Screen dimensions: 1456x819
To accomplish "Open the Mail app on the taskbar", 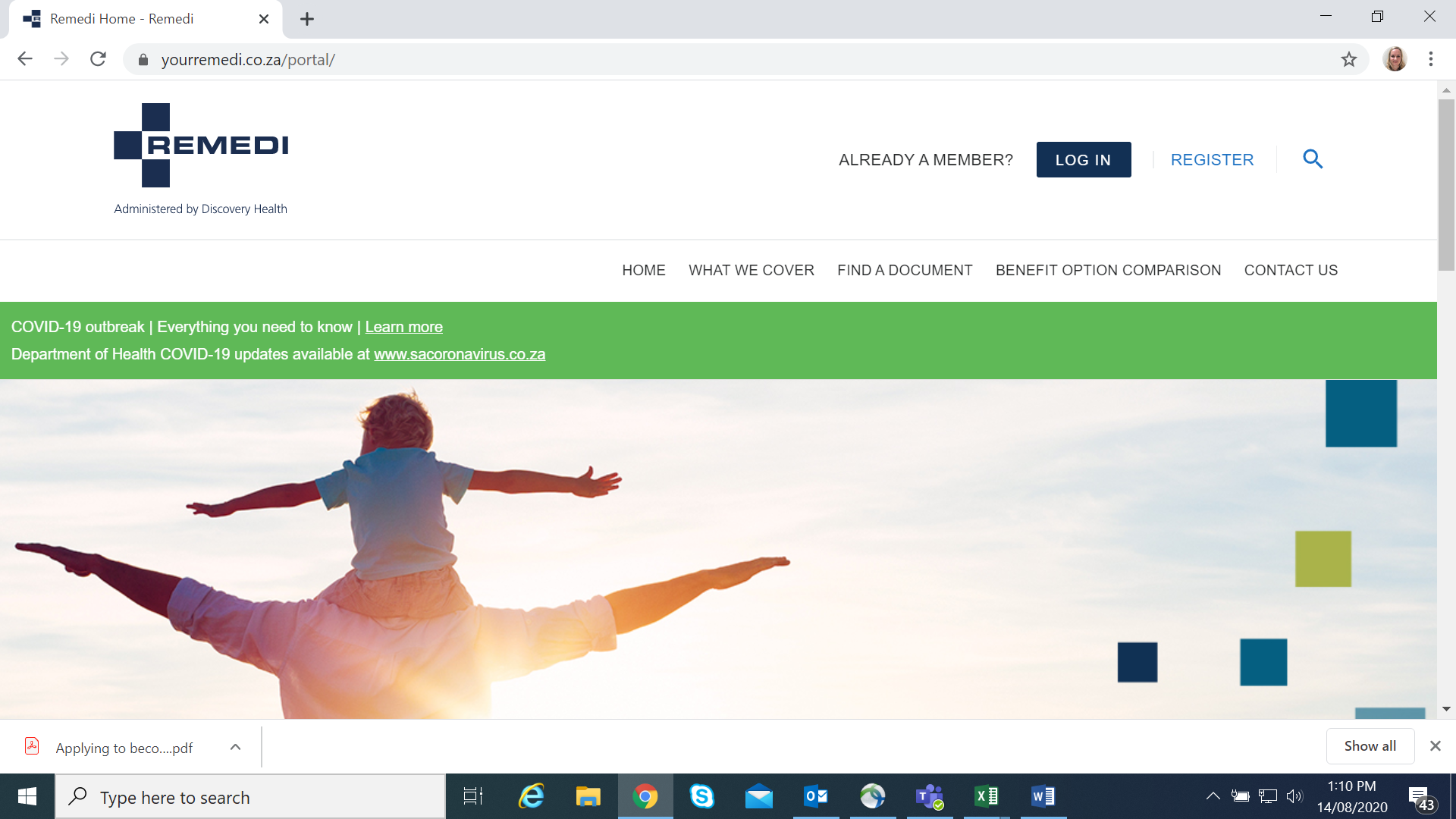I will pyautogui.click(x=759, y=796).
